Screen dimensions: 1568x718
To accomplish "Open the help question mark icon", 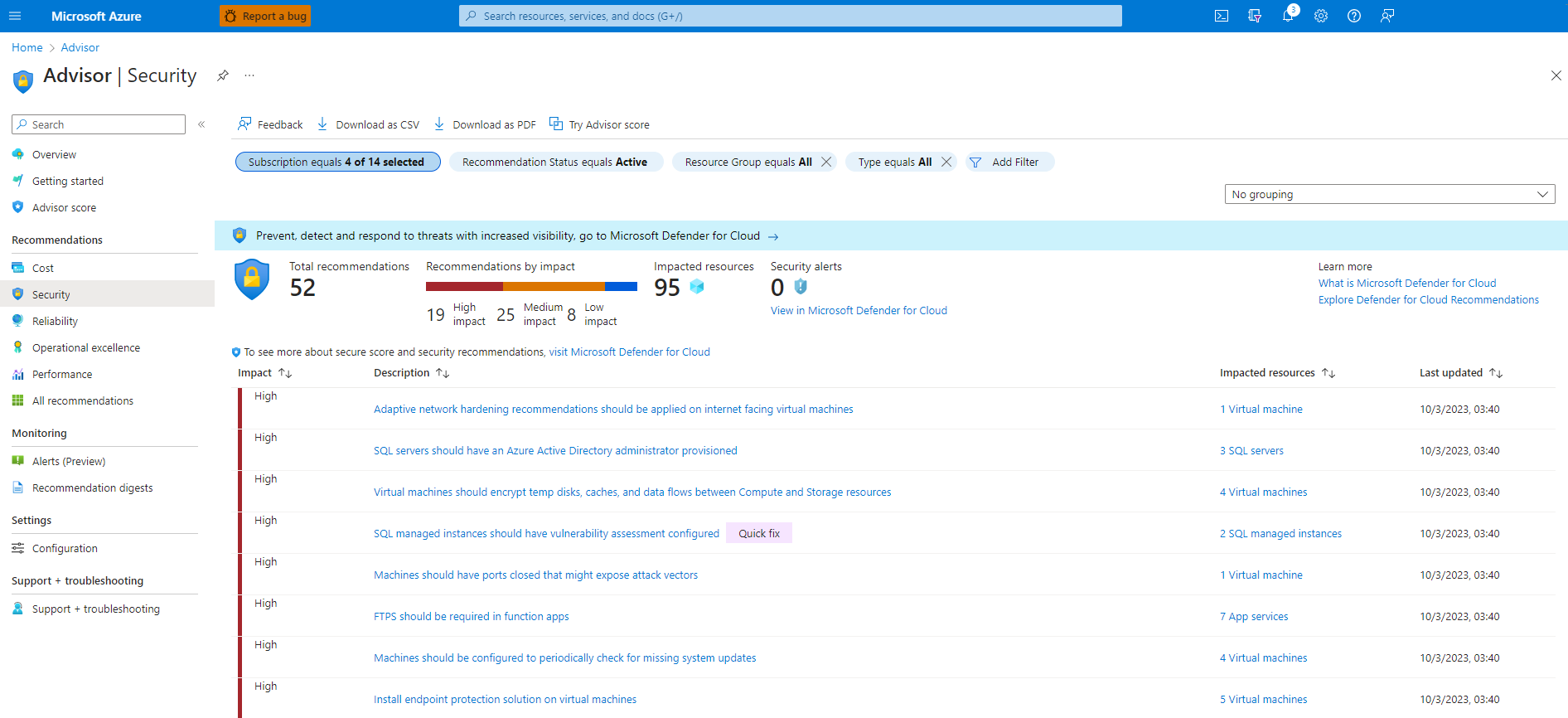I will tap(1354, 16).
